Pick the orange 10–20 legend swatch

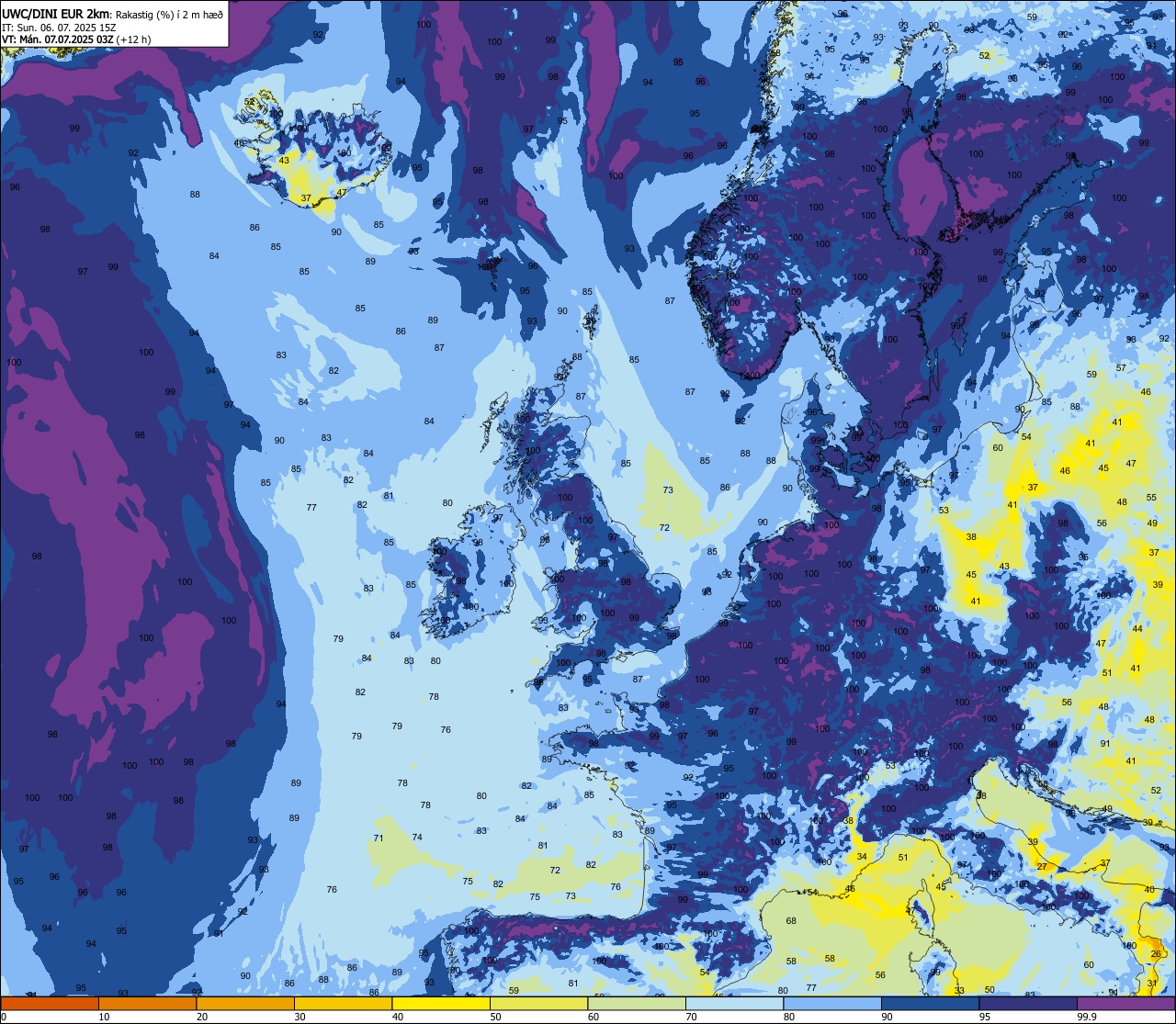(x=147, y=1003)
